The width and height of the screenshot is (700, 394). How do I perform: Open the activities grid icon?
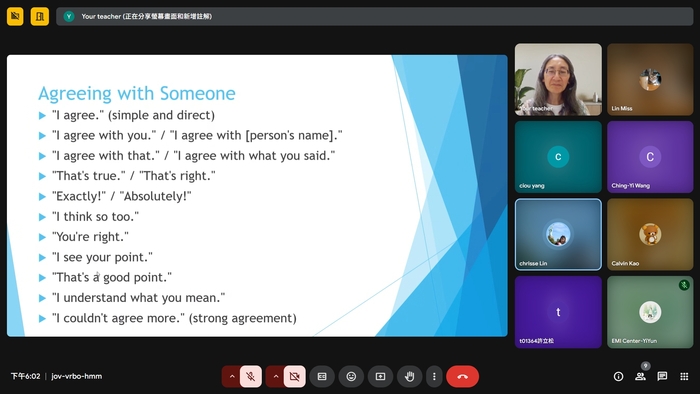point(684,377)
